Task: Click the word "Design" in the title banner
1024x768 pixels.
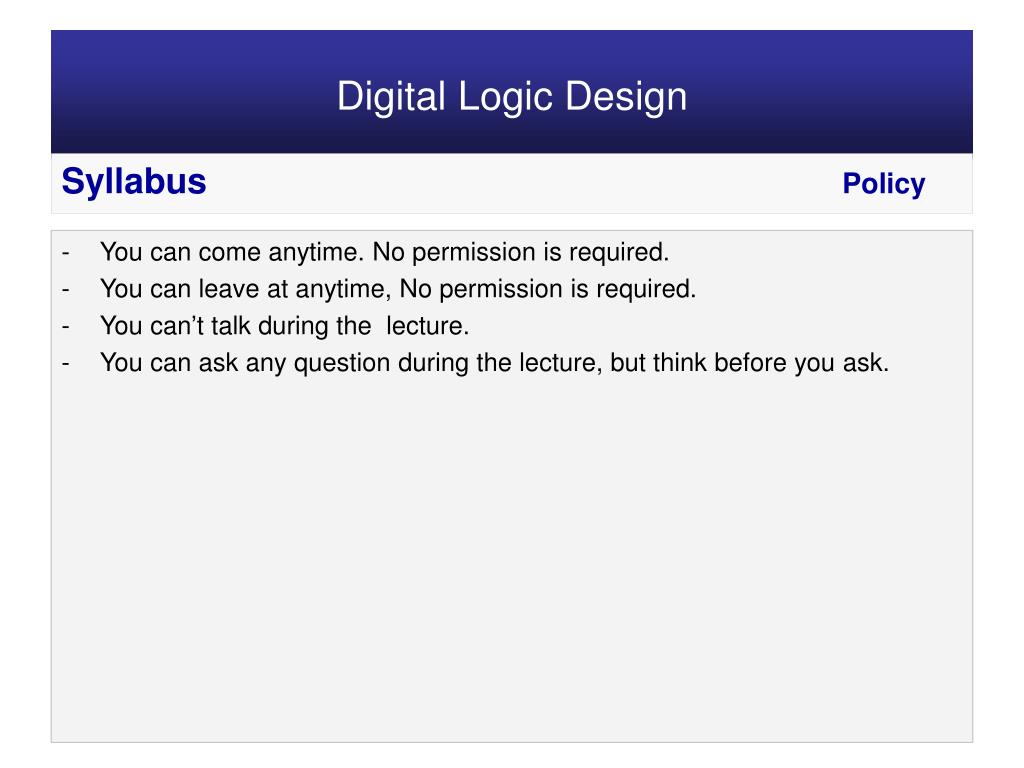Action: coord(626,97)
